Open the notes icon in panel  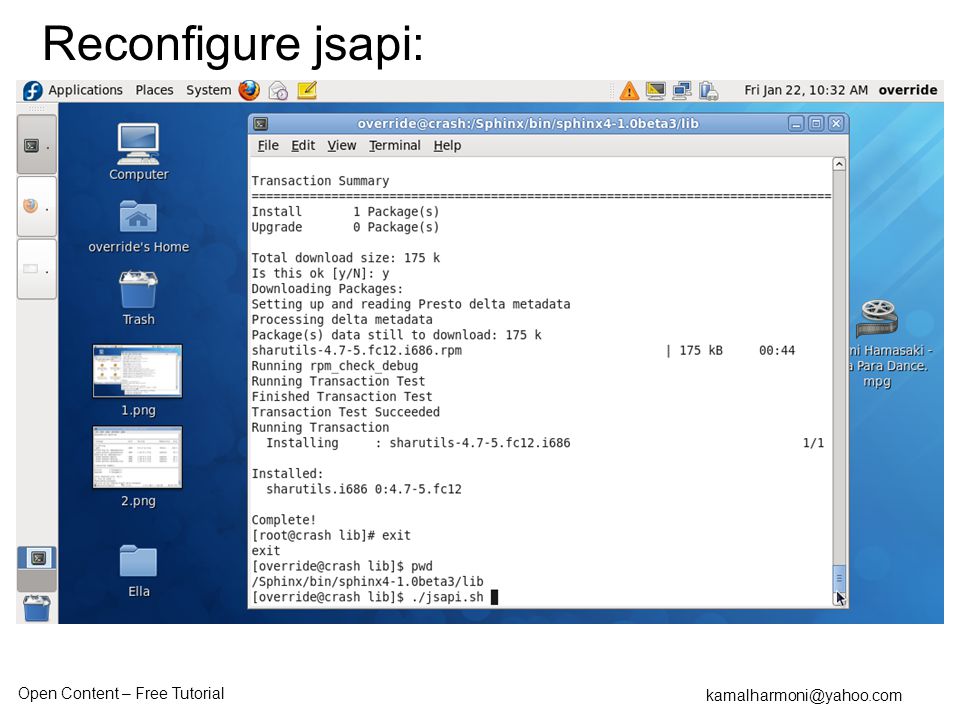(x=307, y=91)
